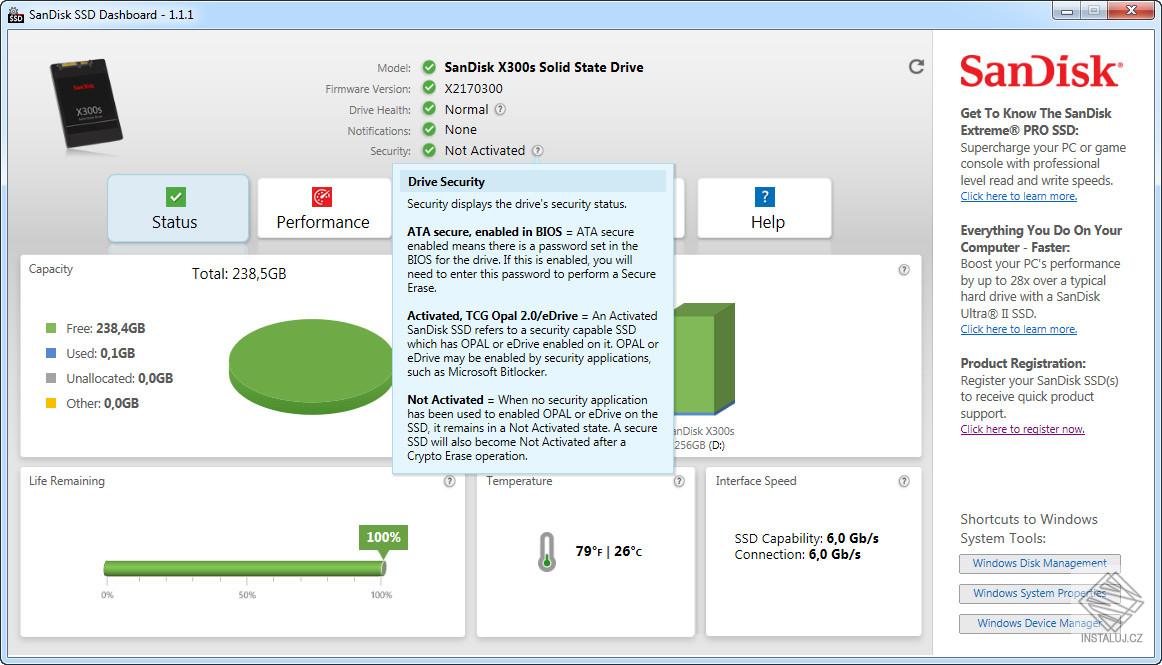
Task: Click the green checkmark beside Model
Action: click(x=430, y=67)
